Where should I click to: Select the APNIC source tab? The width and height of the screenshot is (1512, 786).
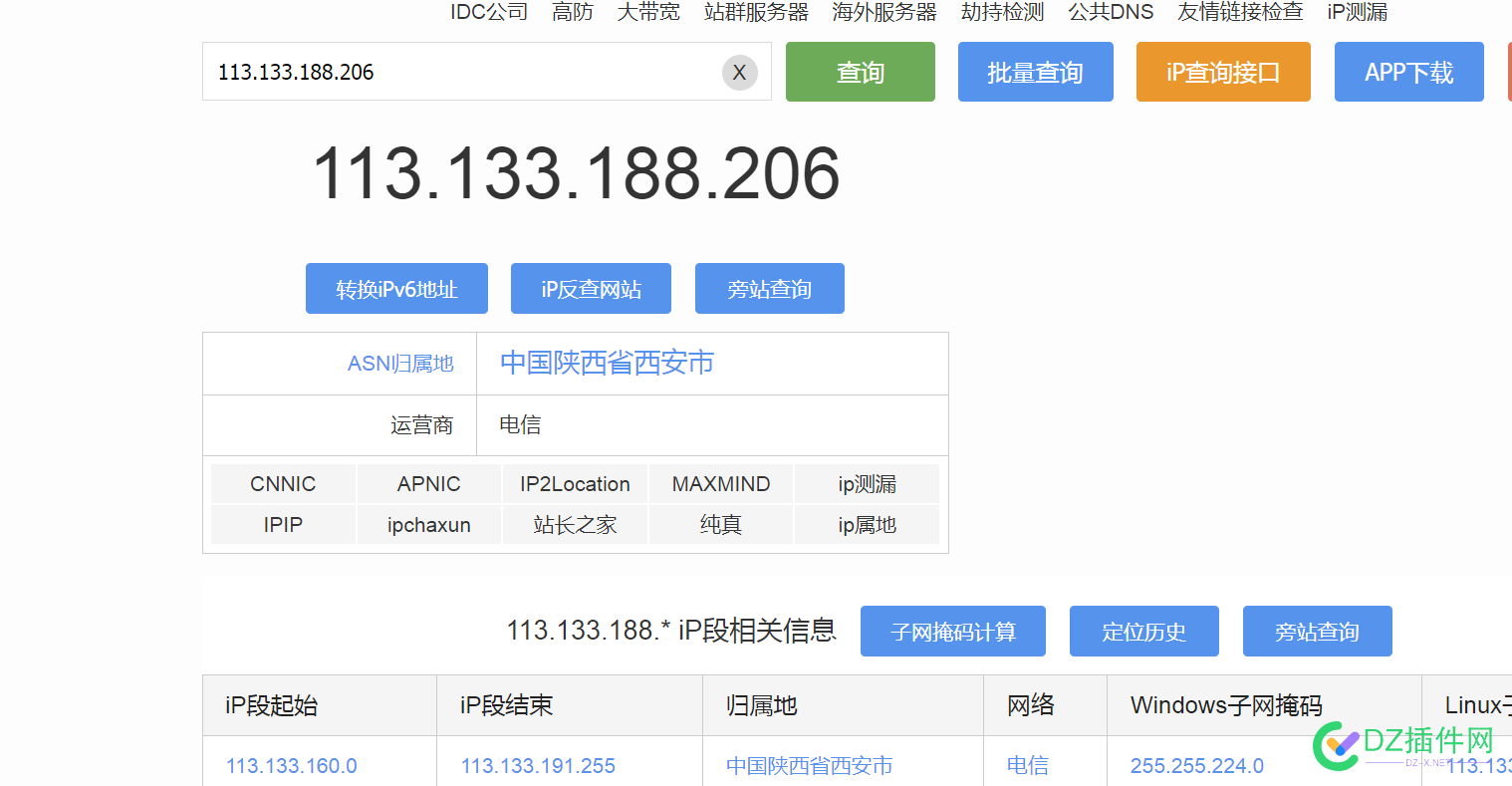click(x=428, y=484)
